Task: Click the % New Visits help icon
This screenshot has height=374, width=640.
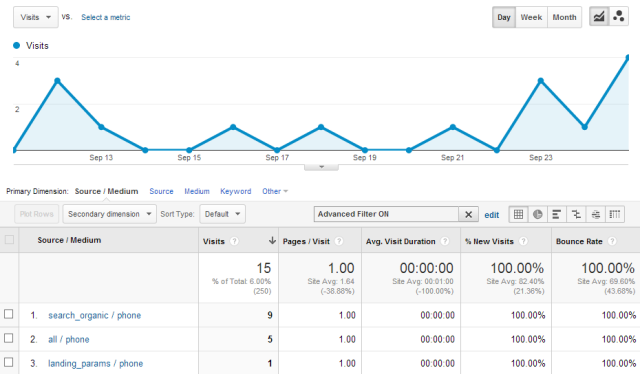Action: pos(523,241)
